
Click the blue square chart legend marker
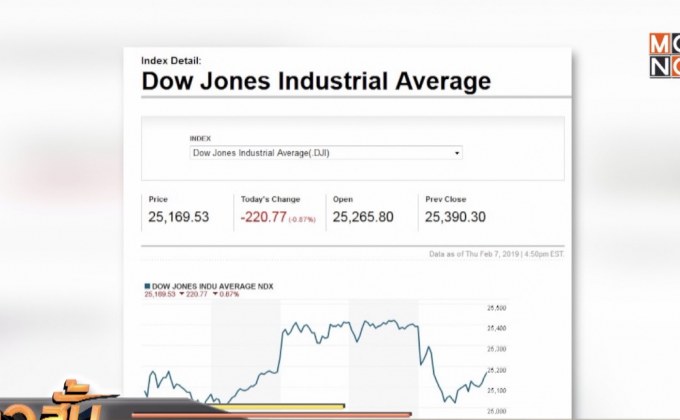pyautogui.click(x=147, y=286)
